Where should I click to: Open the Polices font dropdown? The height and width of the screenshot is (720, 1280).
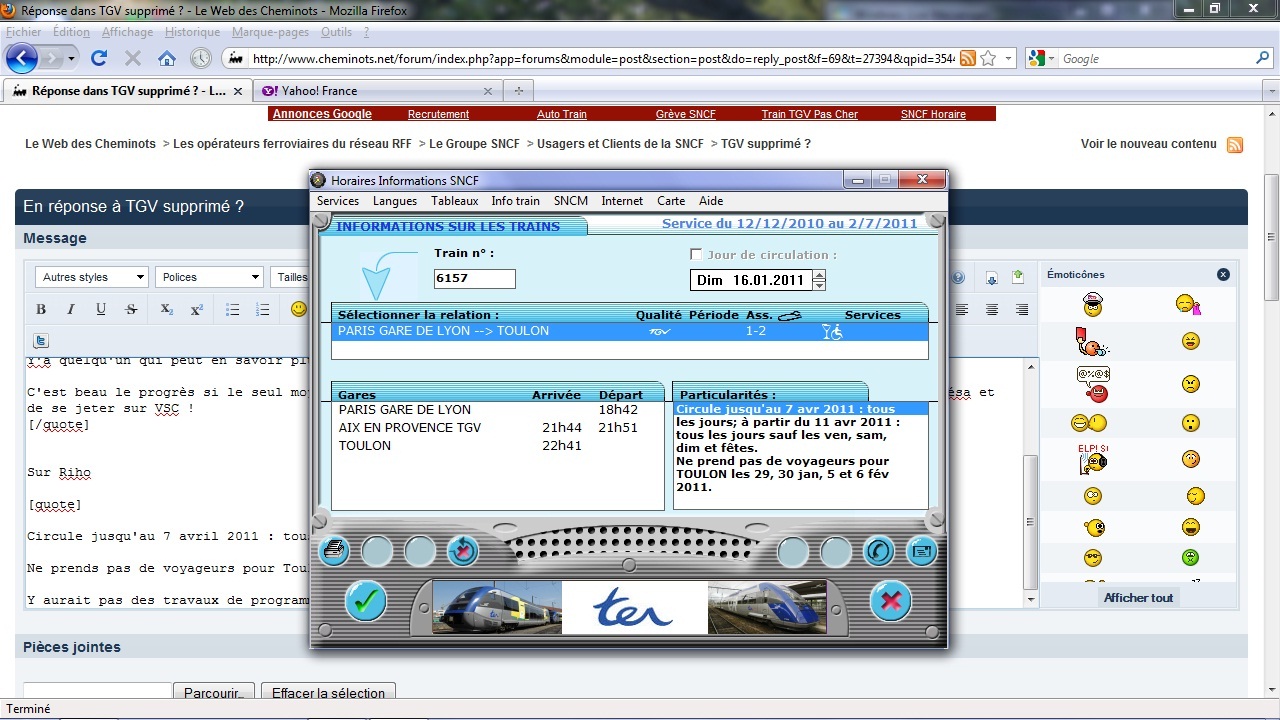tap(208, 277)
